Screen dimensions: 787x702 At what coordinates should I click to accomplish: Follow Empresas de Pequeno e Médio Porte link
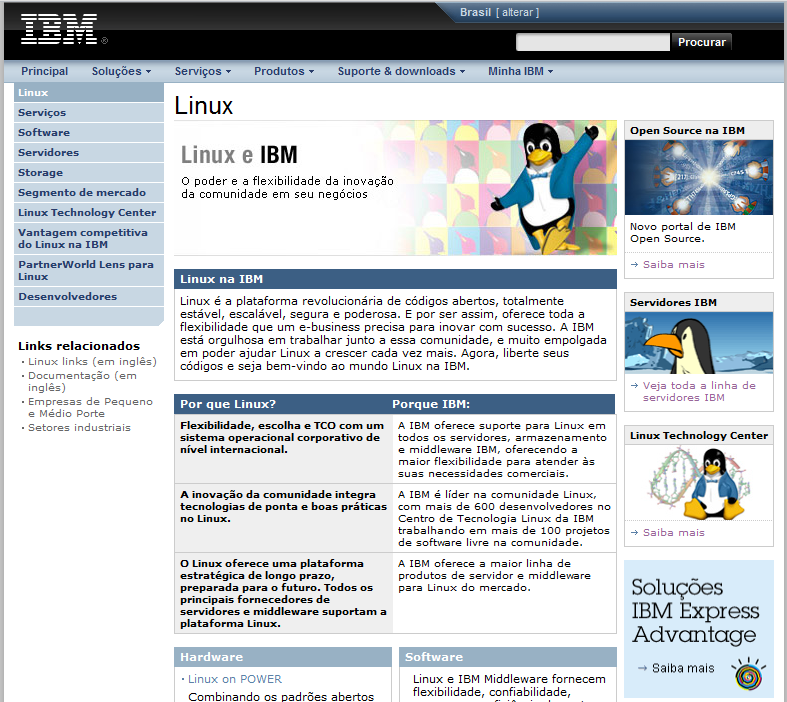click(x=90, y=407)
